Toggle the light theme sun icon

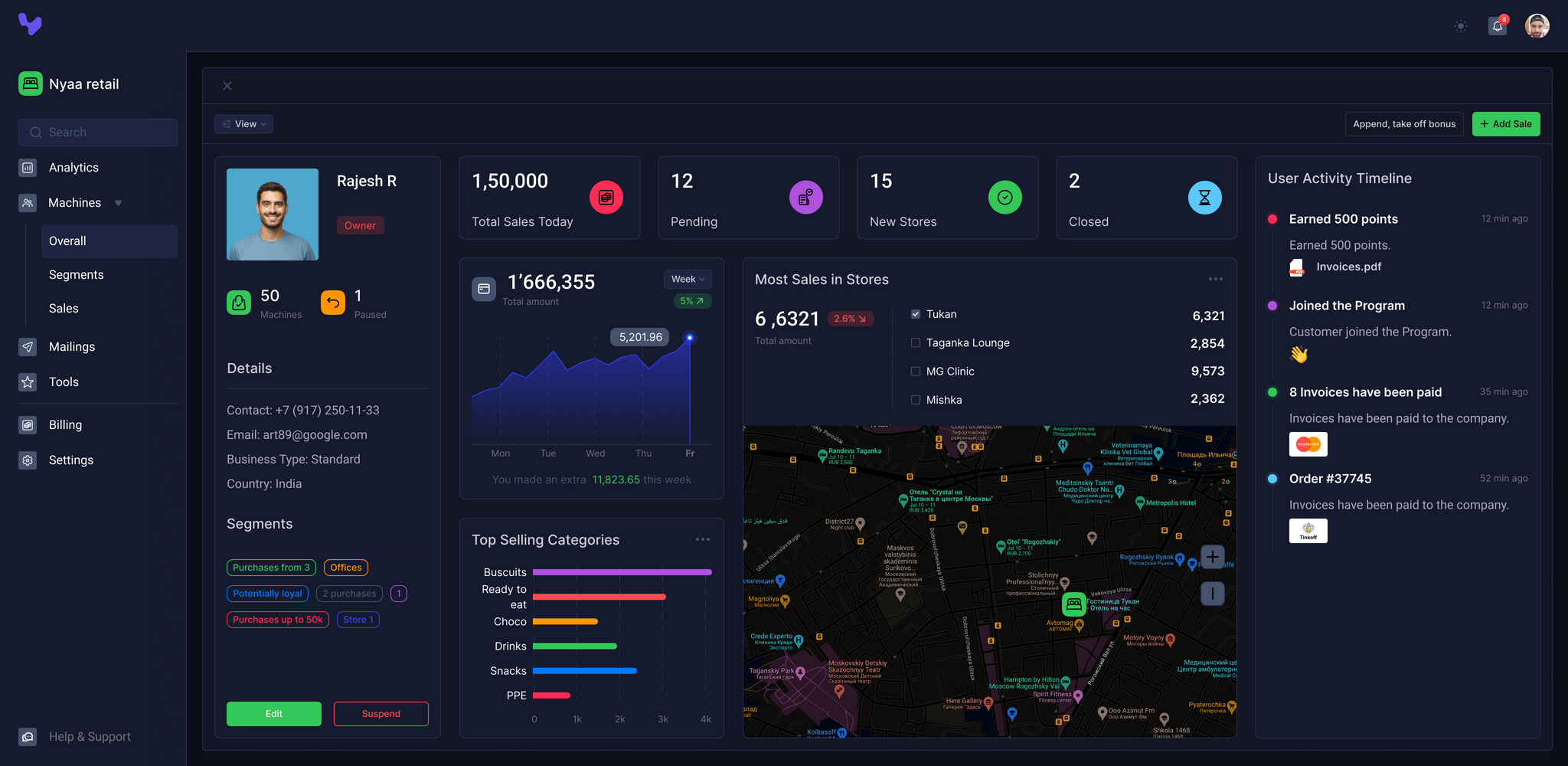click(x=1461, y=26)
